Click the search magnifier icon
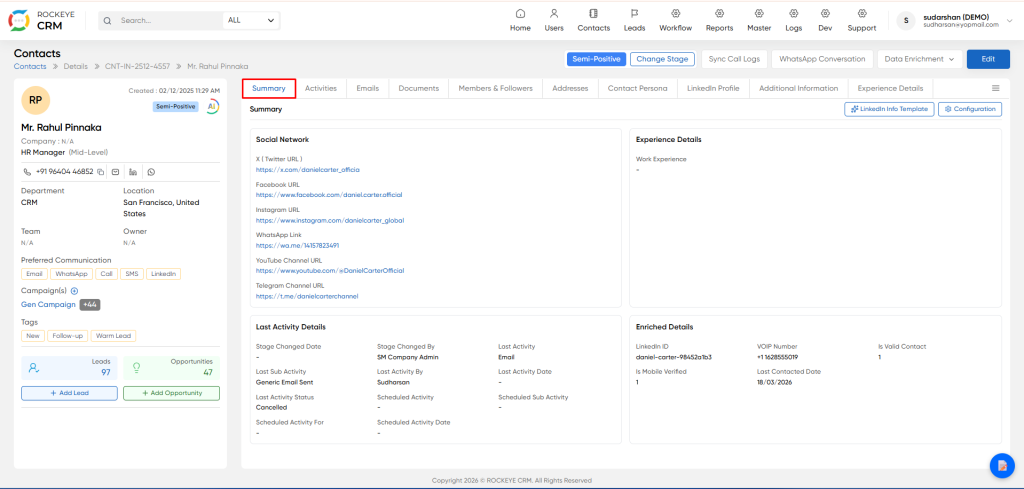 [108, 20]
